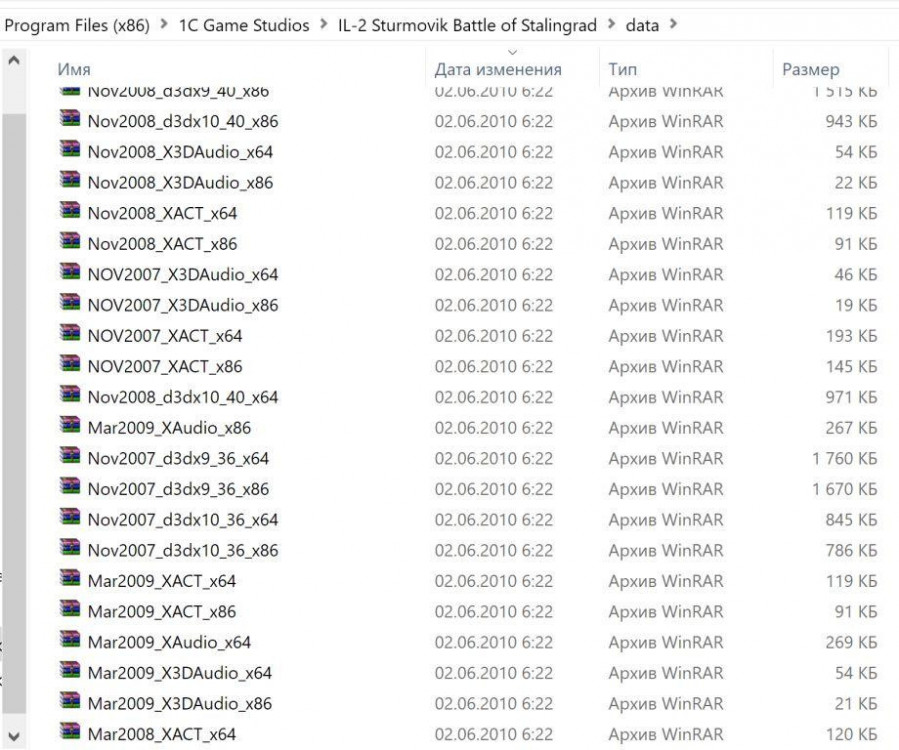Click date cell of NOV2007_X3DAudio_x86 row
899x750 pixels.
tap(494, 306)
